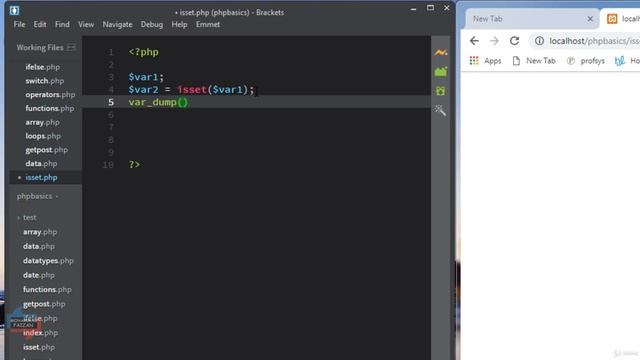This screenshot has width=640, height=360.
Task: Open Live Preview lightning icon in Brackets
Action: [x=440, y=52]
